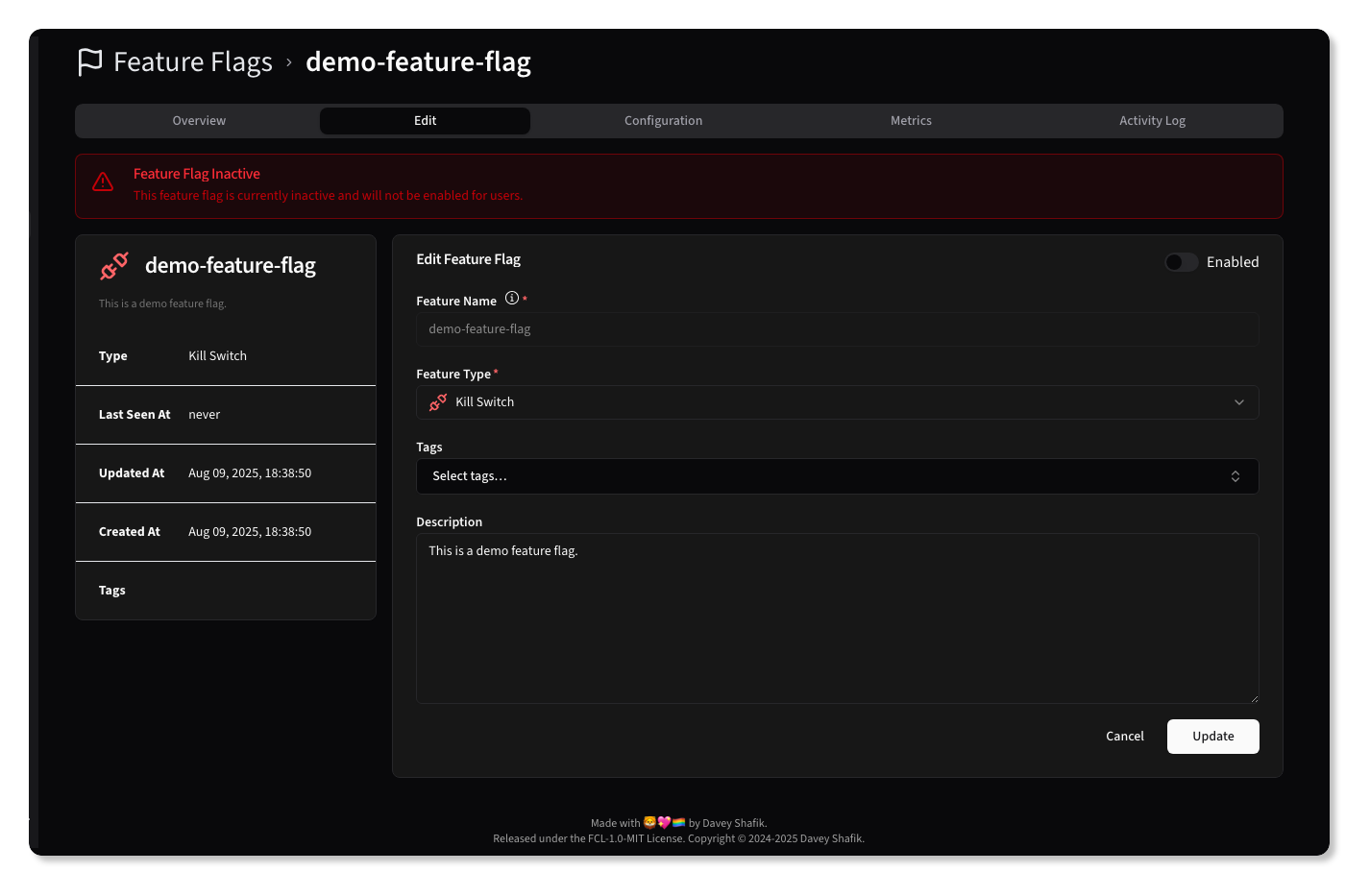Click the Update button
This screenshot has width=1370, height=896.
1212,736
